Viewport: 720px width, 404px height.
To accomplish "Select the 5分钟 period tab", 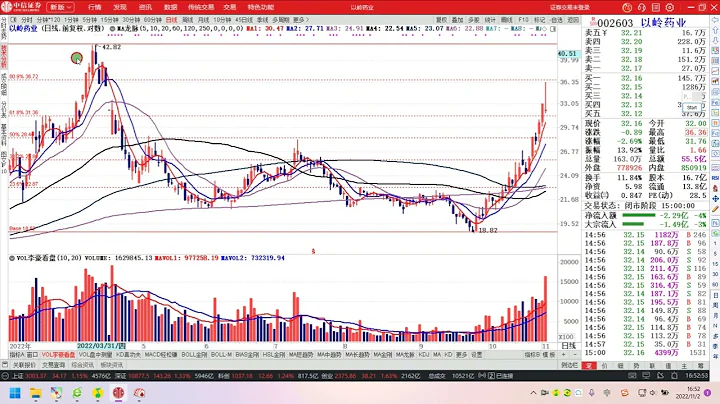I will tap(90, 20).
